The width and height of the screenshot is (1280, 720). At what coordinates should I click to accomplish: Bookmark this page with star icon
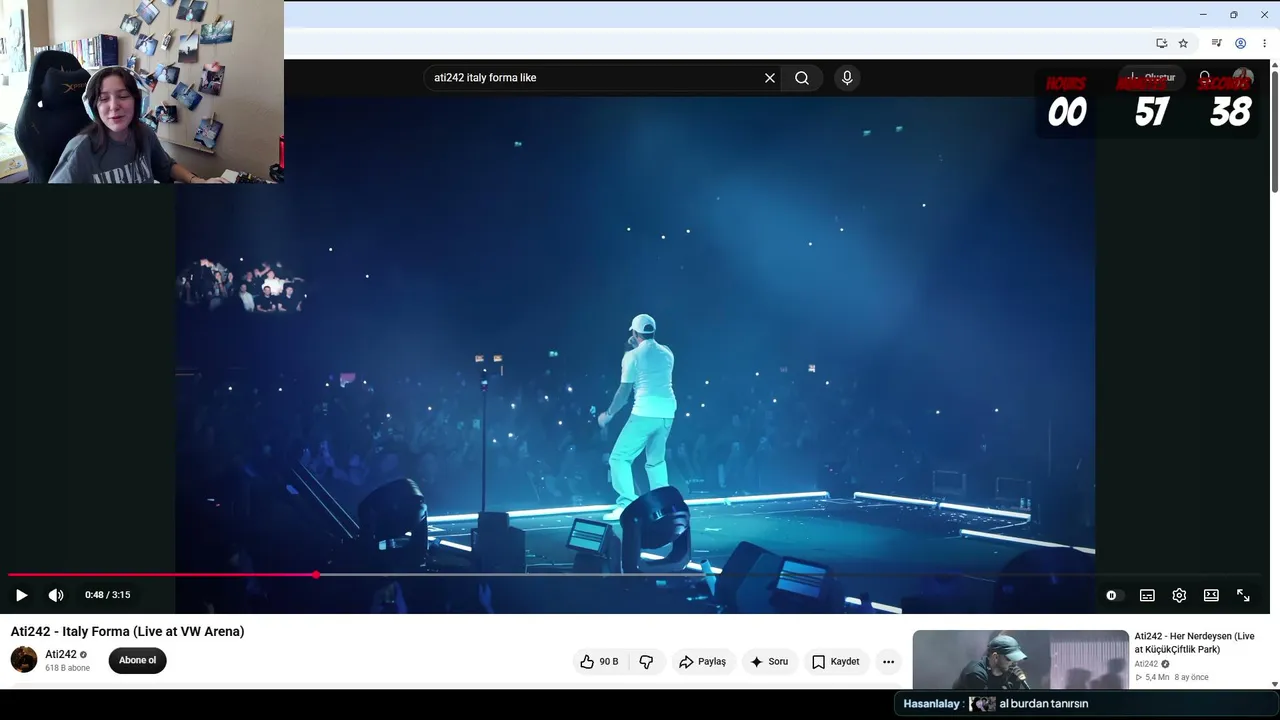tap(1183, 43)
